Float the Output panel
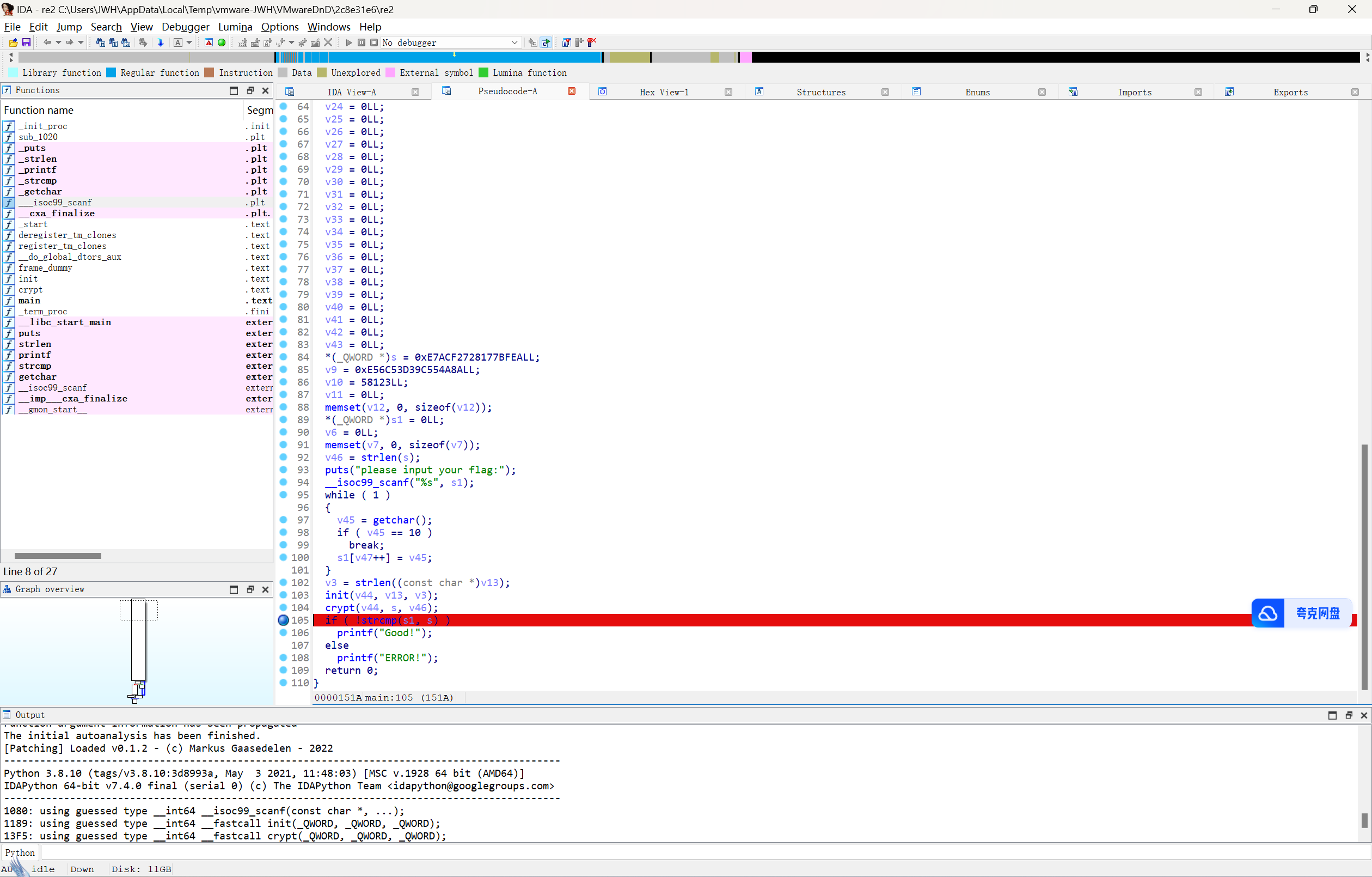 click(1348, 716)
